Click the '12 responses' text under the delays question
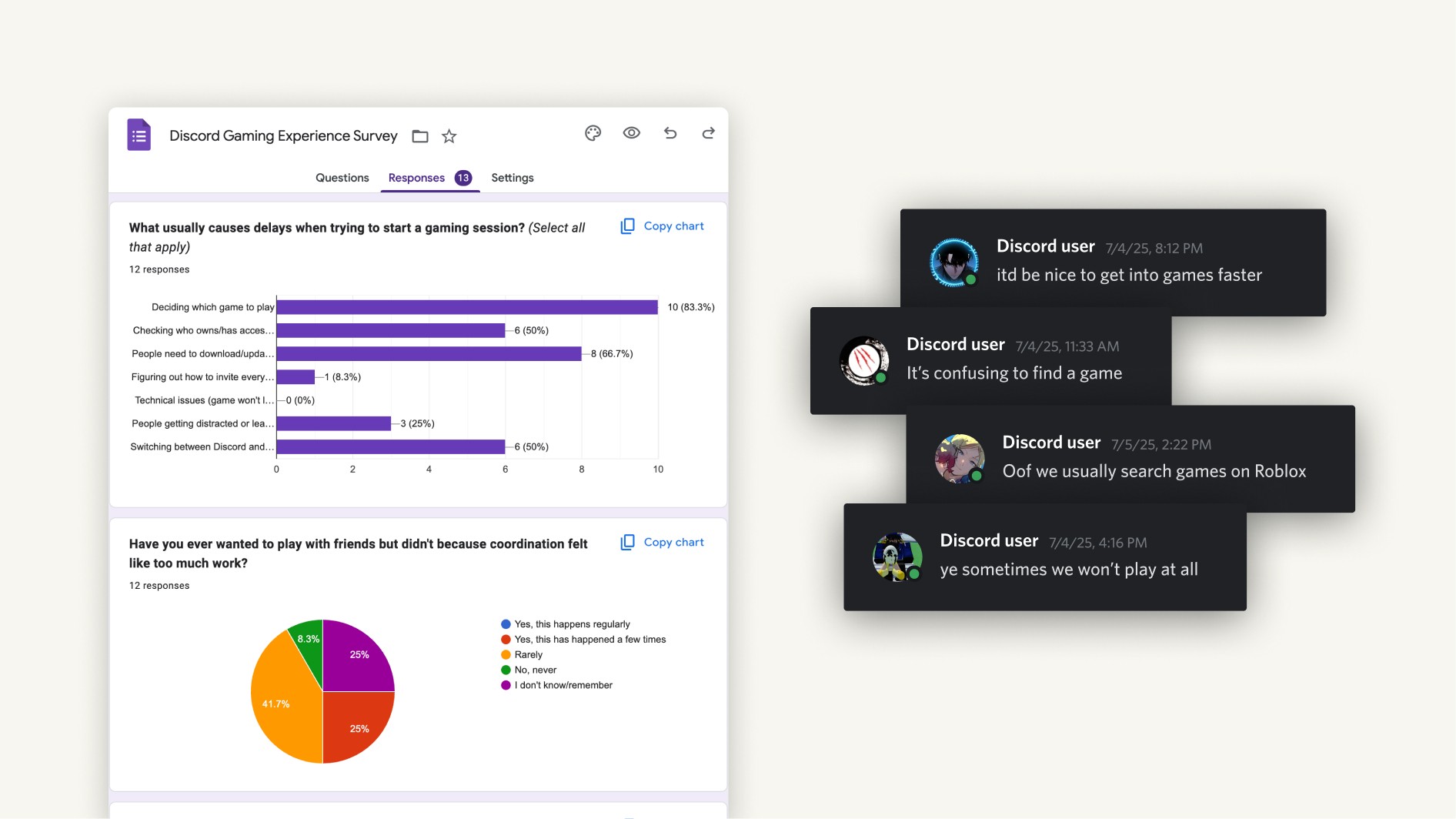The height and width of the screenshot is (819, 1456). coord(159,269)
